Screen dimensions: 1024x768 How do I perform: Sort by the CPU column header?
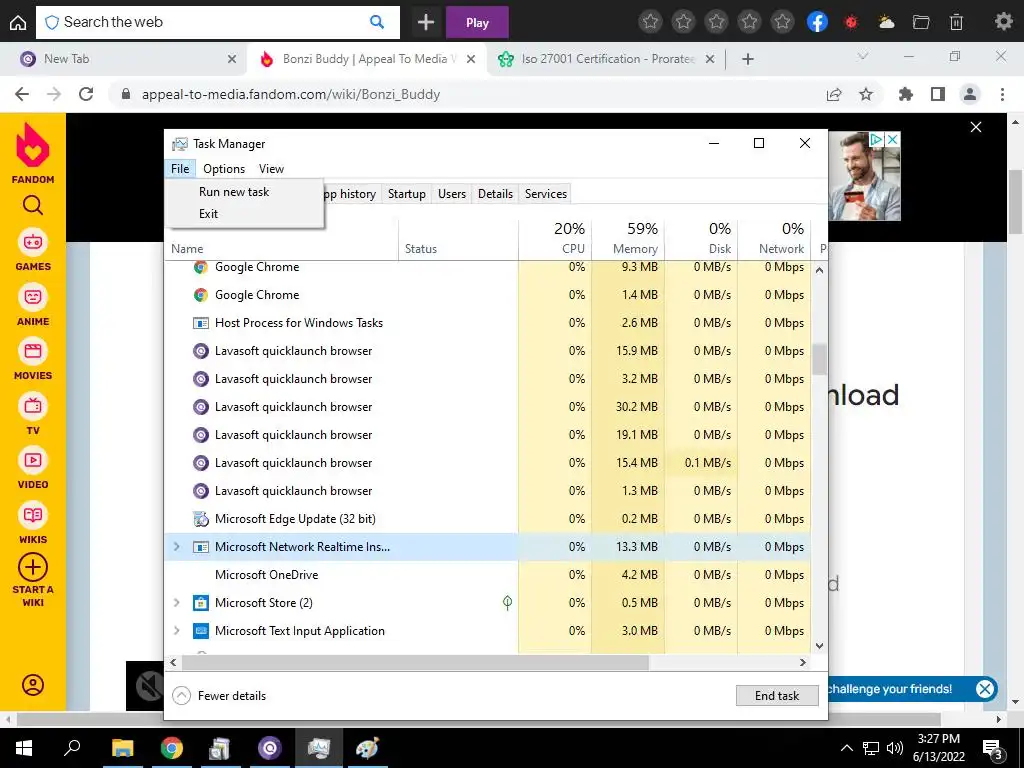click(555, 238)
